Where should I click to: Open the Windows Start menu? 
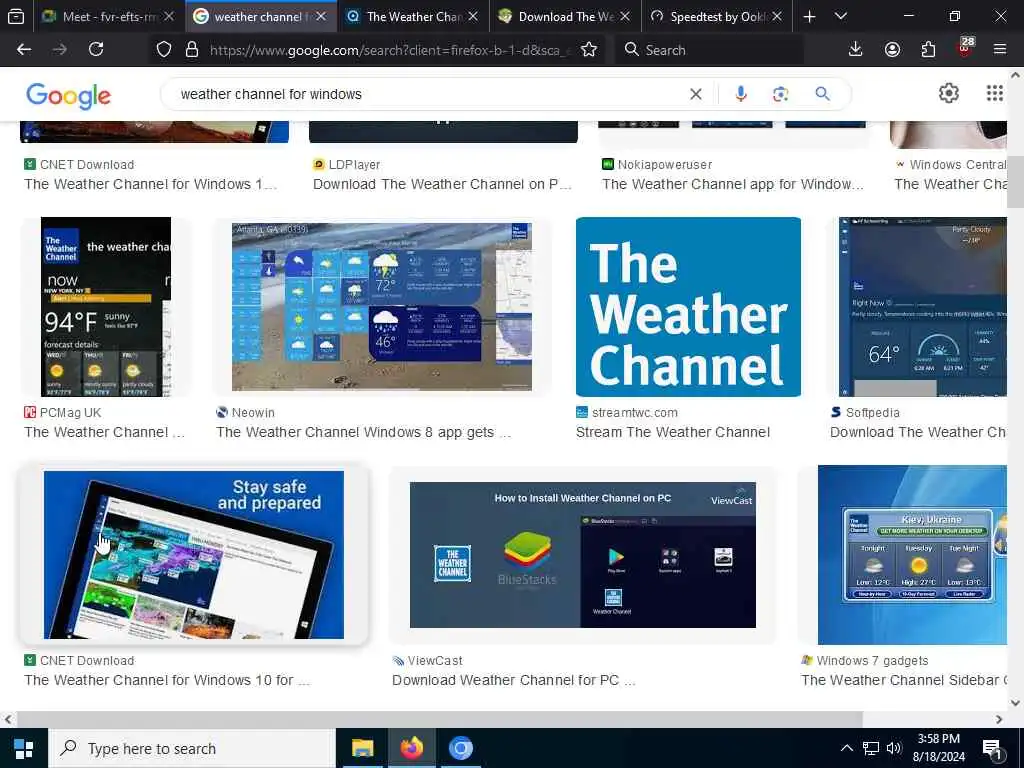point(24,748)
